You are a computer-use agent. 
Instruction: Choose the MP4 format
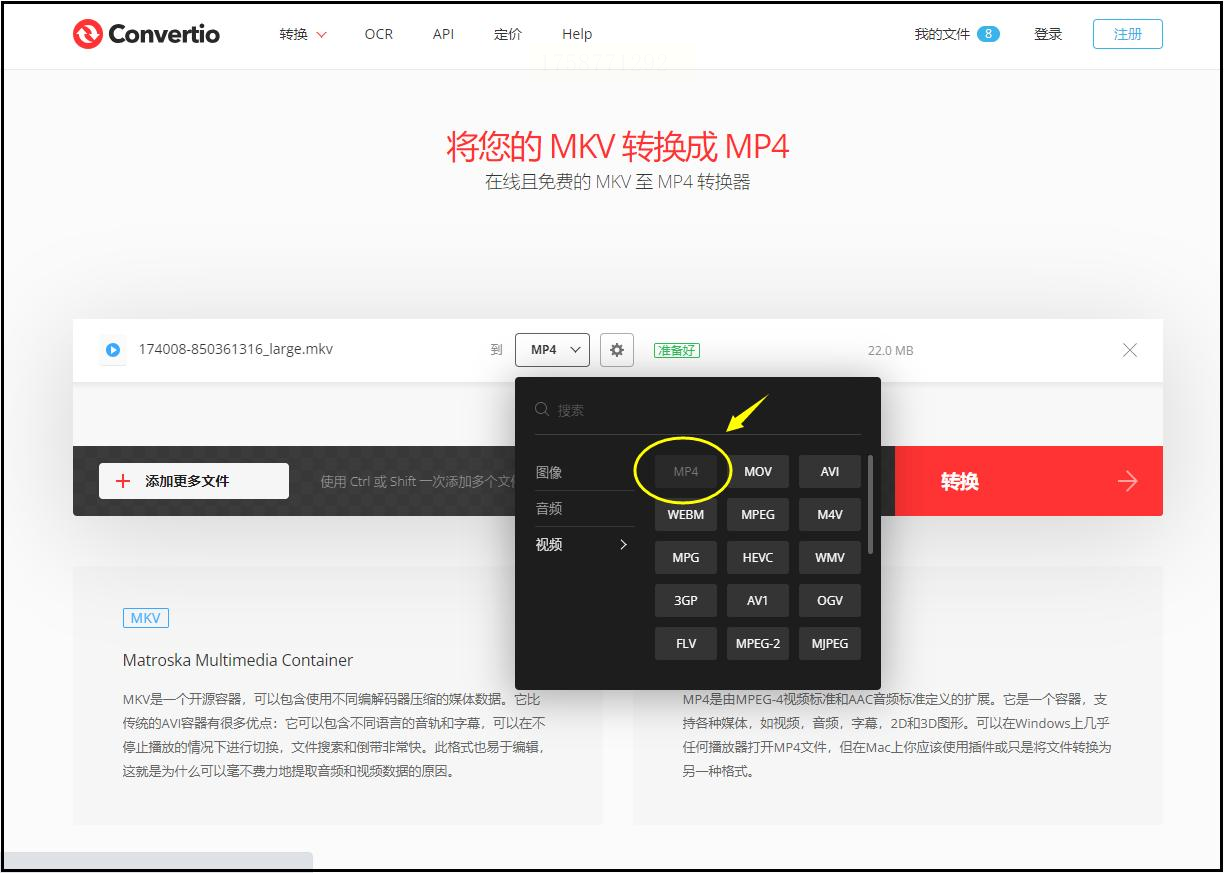coord(686,472)
